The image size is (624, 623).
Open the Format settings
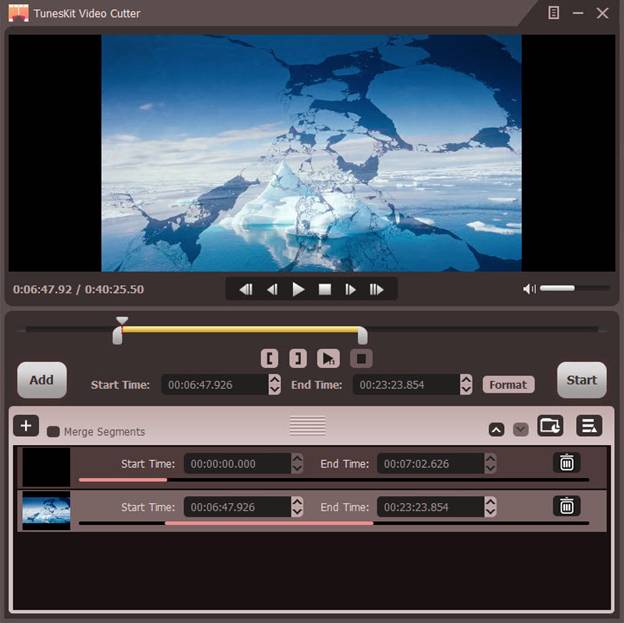(508, 385)
